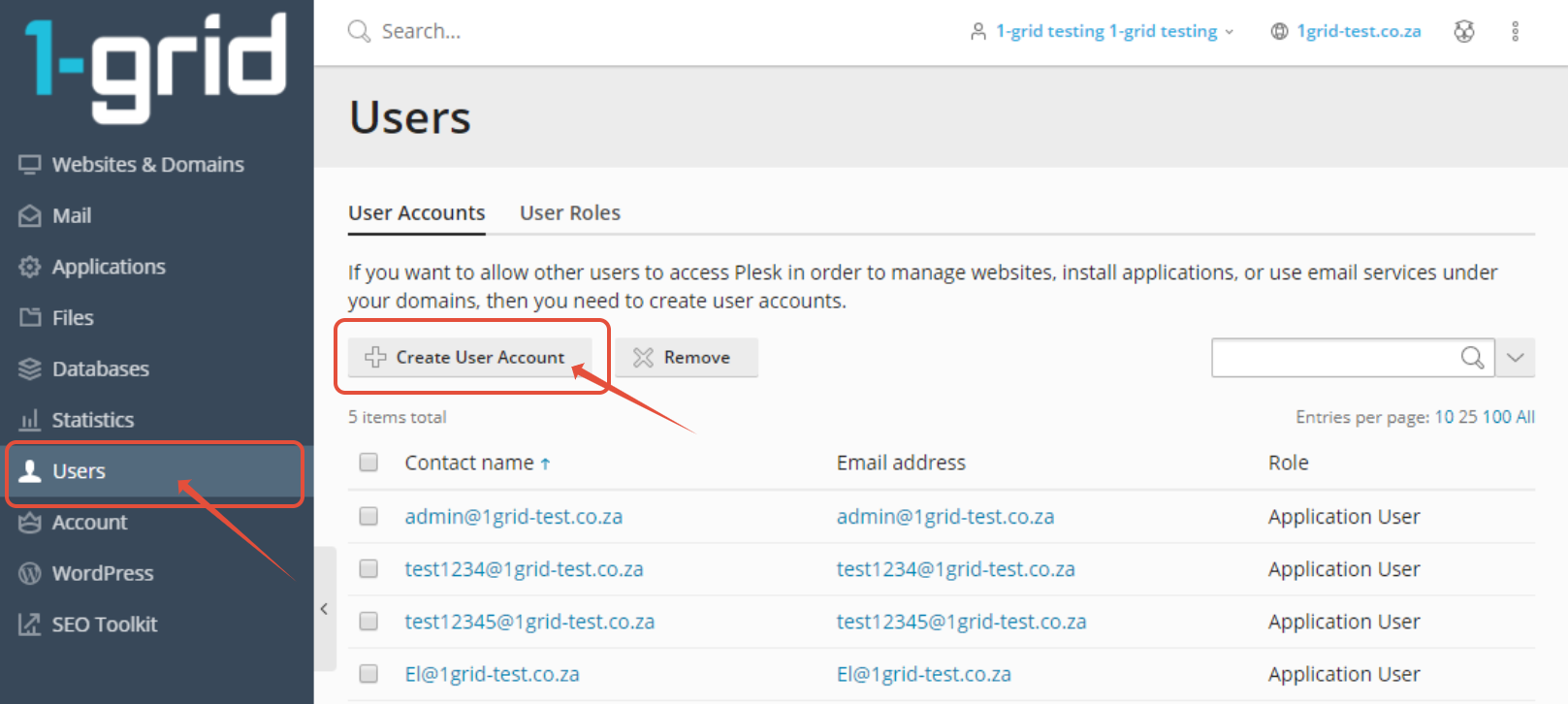Check the El@1grid-test.co.za row checkbox
1568x704 pixels.
[368, 673]
